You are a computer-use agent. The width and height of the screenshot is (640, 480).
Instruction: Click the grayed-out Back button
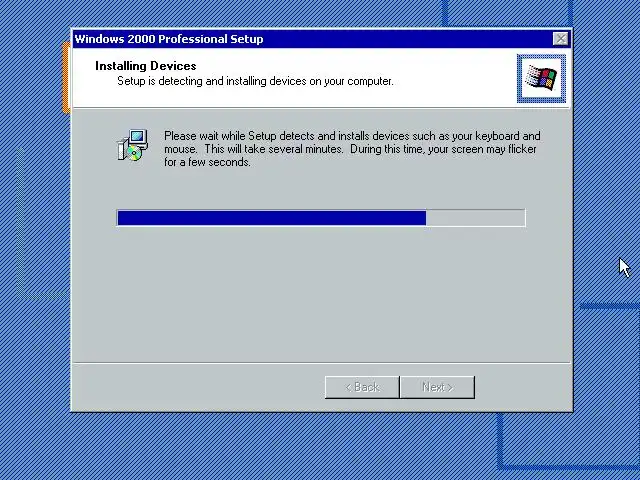362,387
